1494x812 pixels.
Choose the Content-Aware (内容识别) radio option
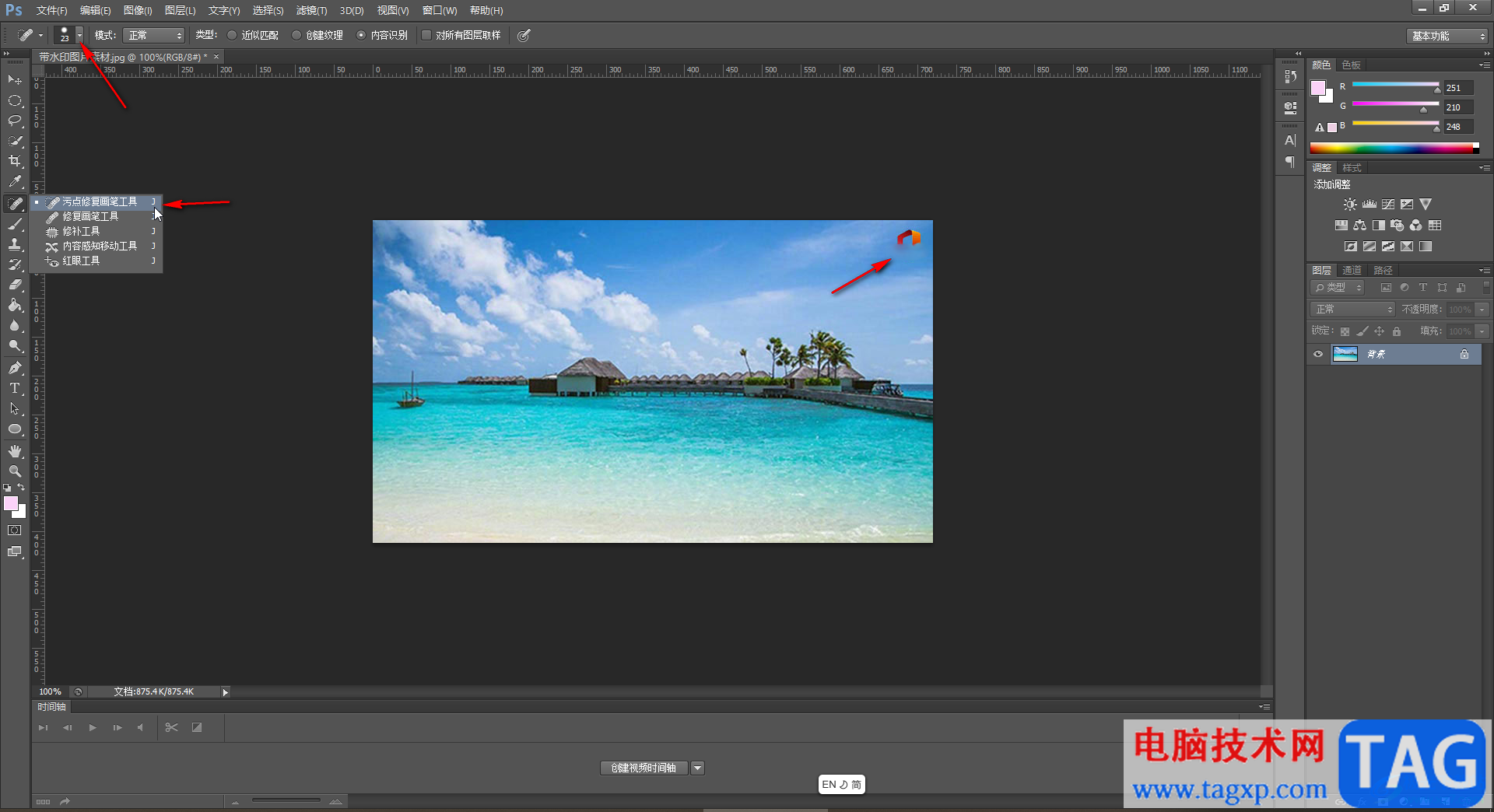(x=361, y=35)
